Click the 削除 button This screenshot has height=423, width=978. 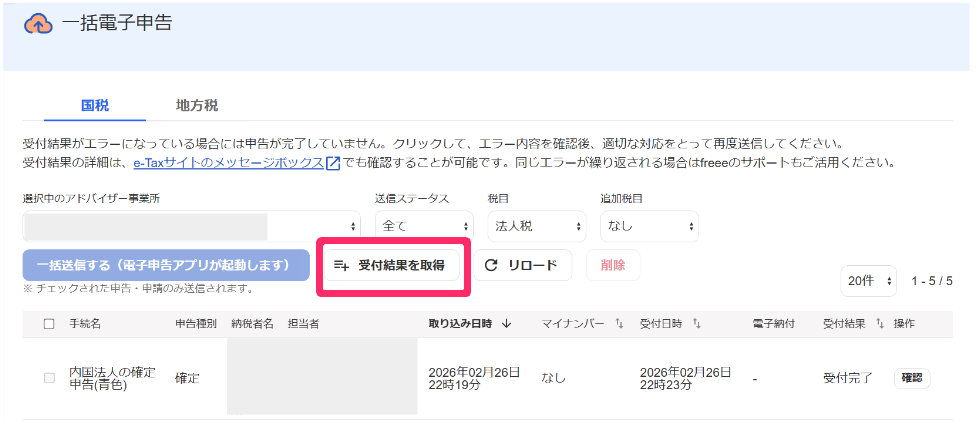pyautogui.click(x=613, y=265)
